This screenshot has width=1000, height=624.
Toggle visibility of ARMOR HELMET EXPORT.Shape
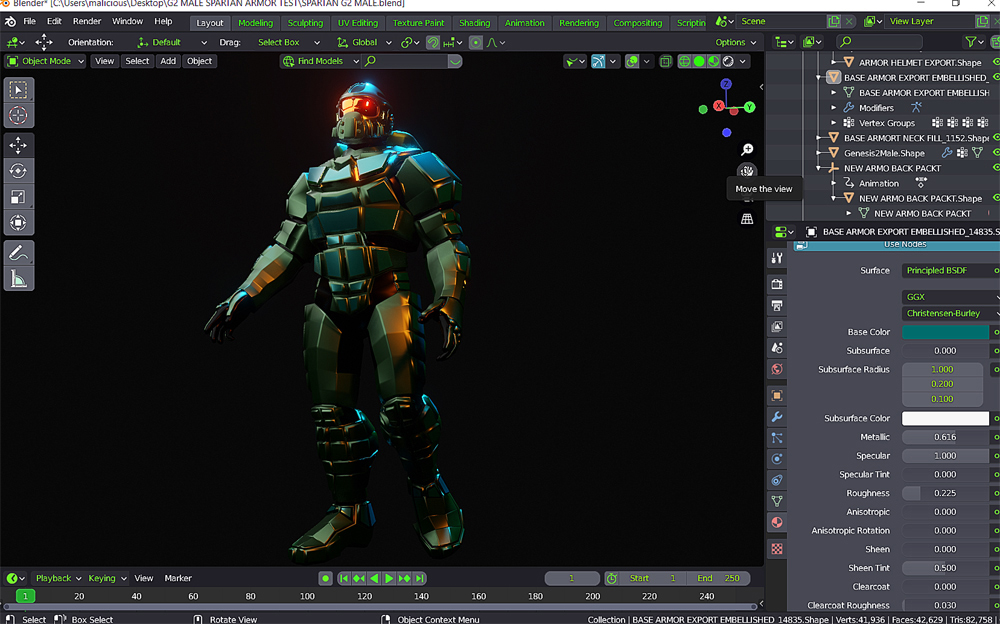[x=994, y=62]
